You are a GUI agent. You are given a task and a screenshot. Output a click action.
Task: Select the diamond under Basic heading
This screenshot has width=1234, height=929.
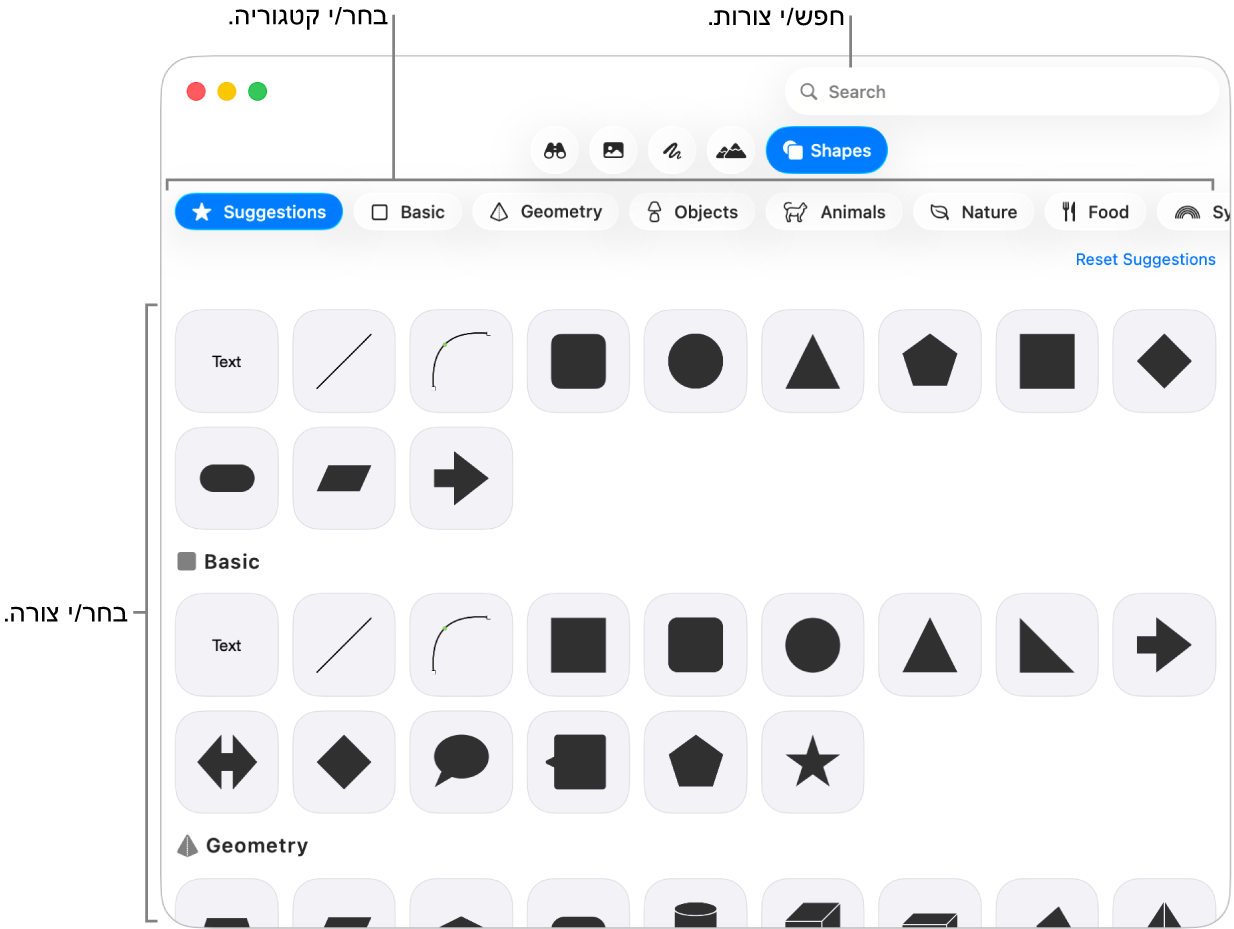(x=344, y=762)
